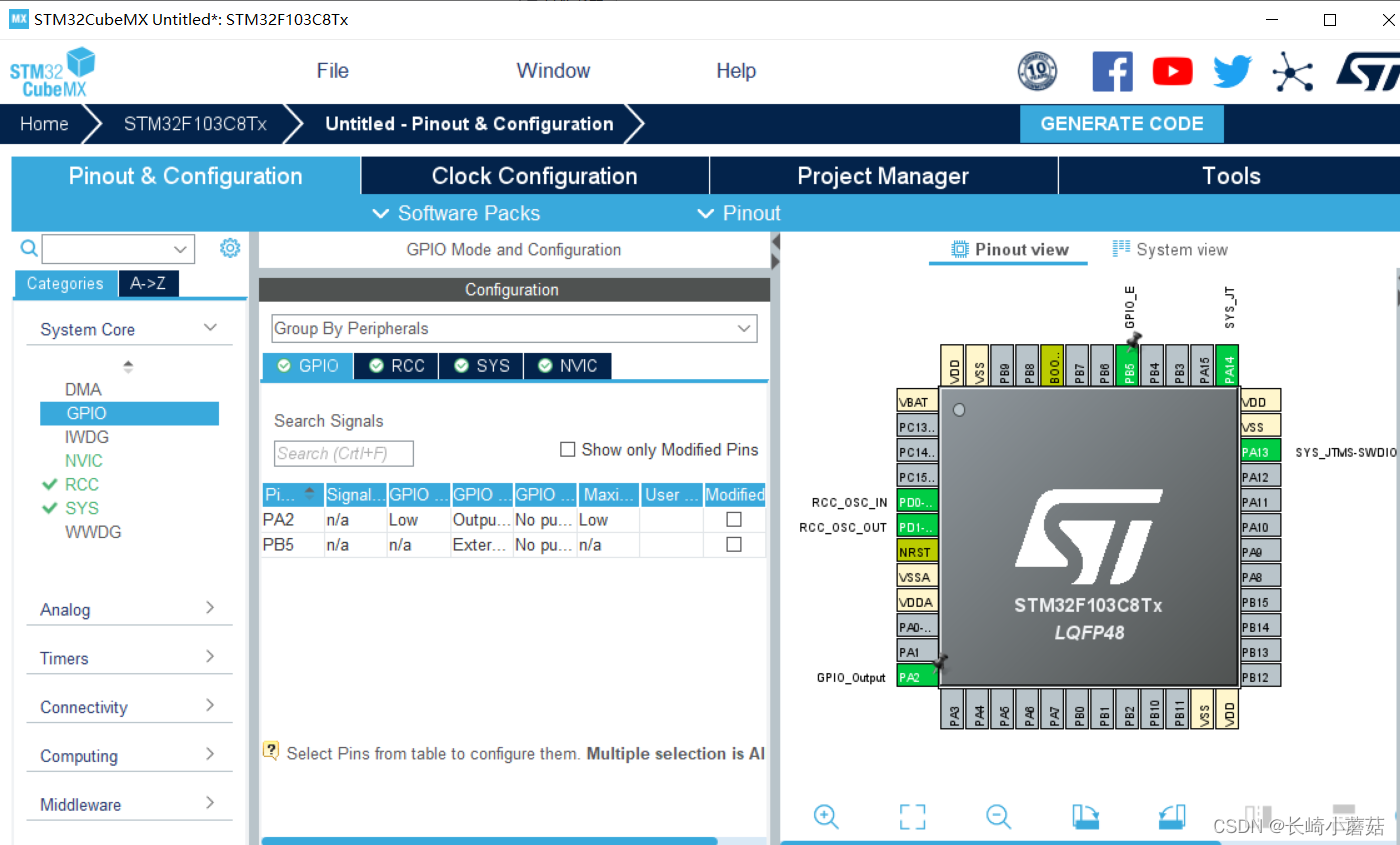Image resolution: width=1400 pixels, height=845 pixels.
Task: Check the Modified checkbox for pin PA2
Action: coord(734,519)
